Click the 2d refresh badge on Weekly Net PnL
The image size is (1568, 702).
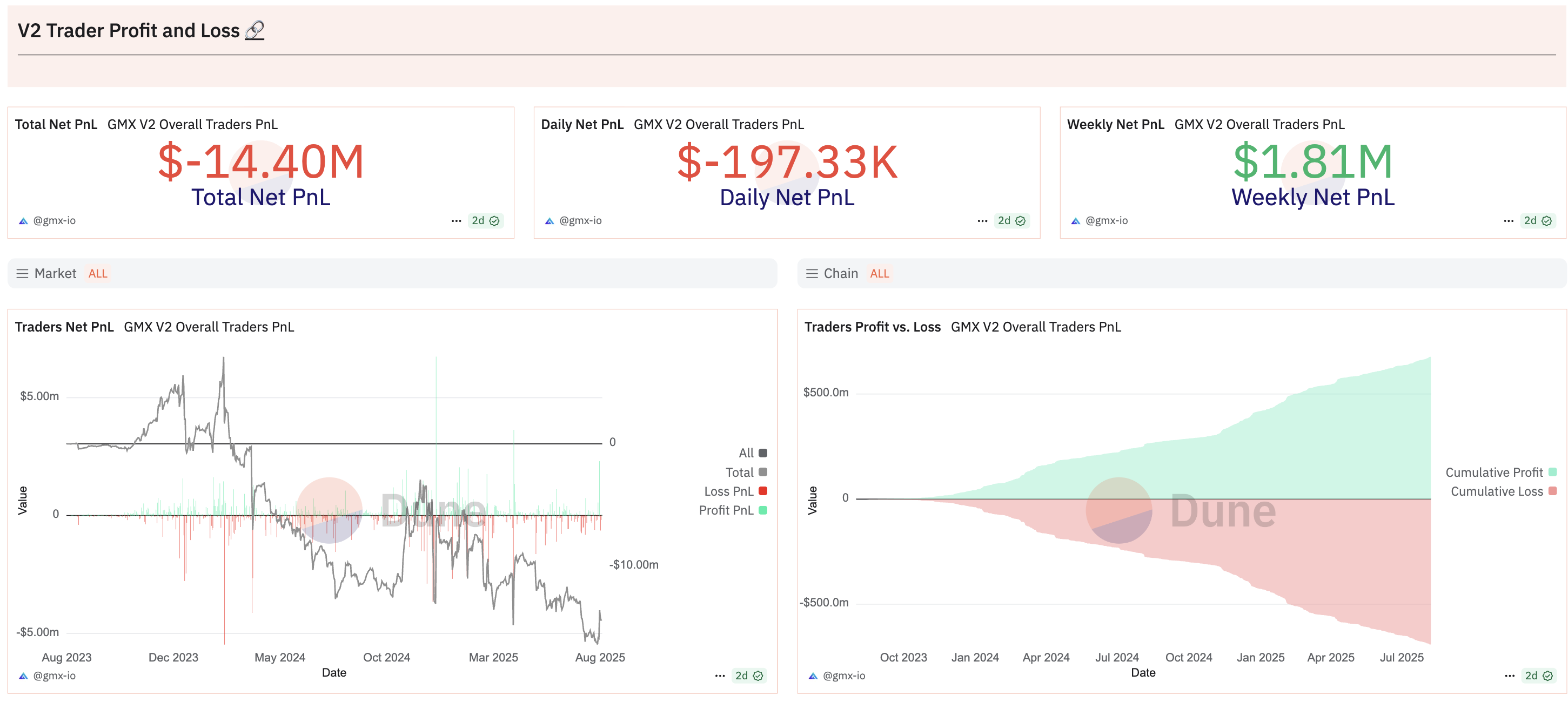[x=1537, y=221]
